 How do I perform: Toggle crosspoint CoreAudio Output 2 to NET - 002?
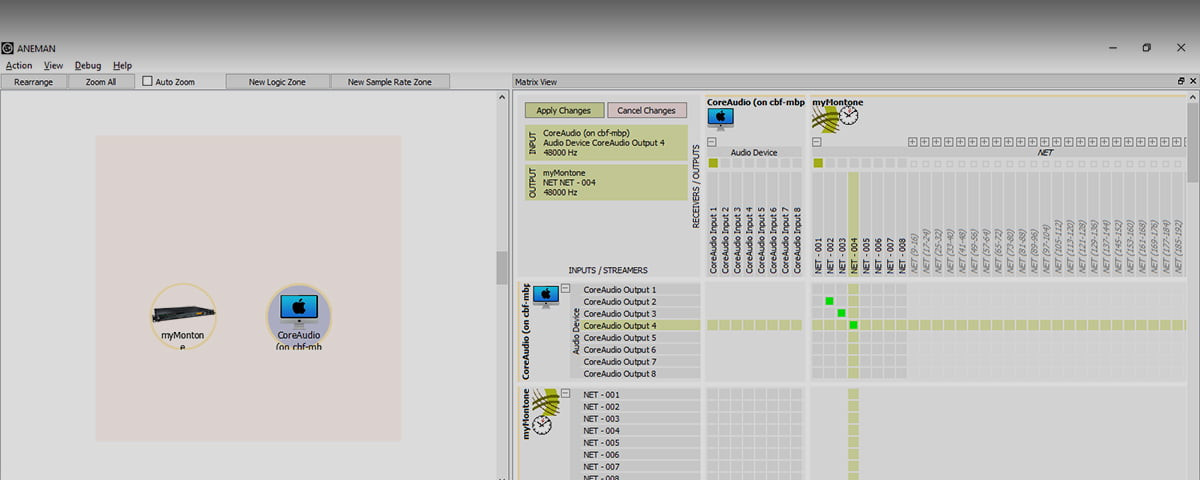pos(829,301)
